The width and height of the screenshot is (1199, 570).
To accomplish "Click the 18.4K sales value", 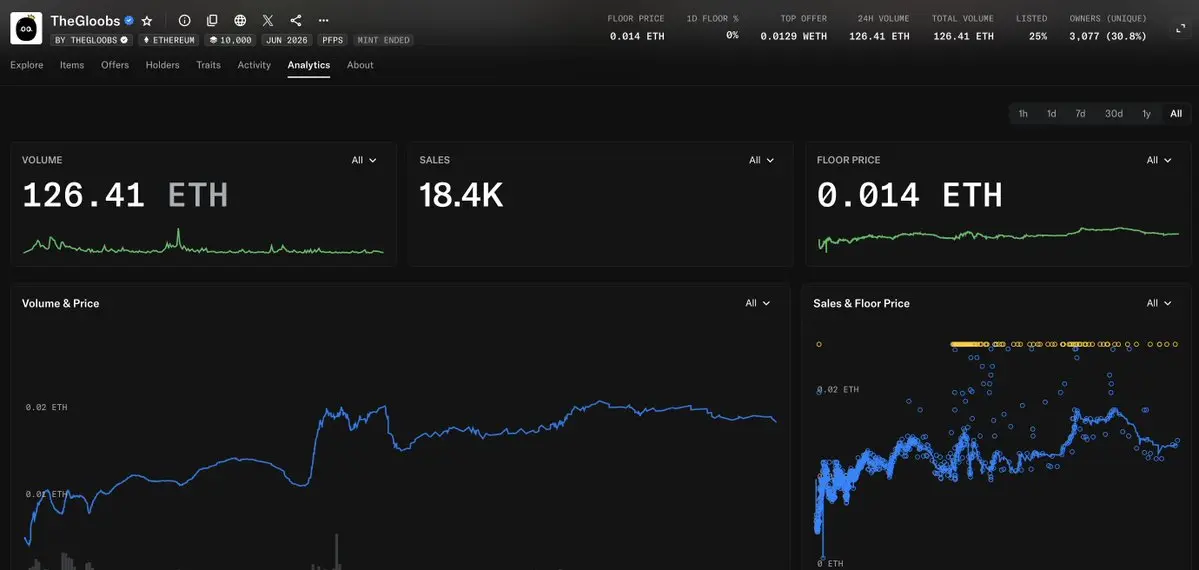I will click(x=461, y=196).
